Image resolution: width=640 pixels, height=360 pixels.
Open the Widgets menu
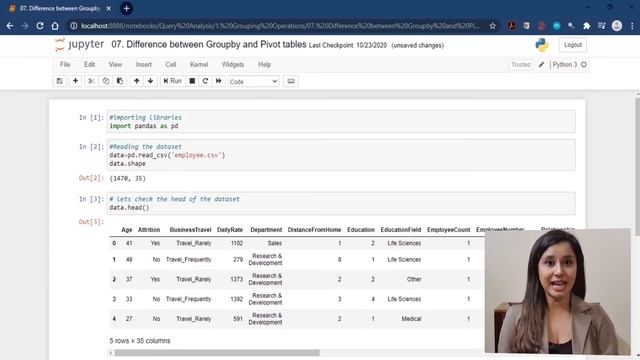pos(233,64)
